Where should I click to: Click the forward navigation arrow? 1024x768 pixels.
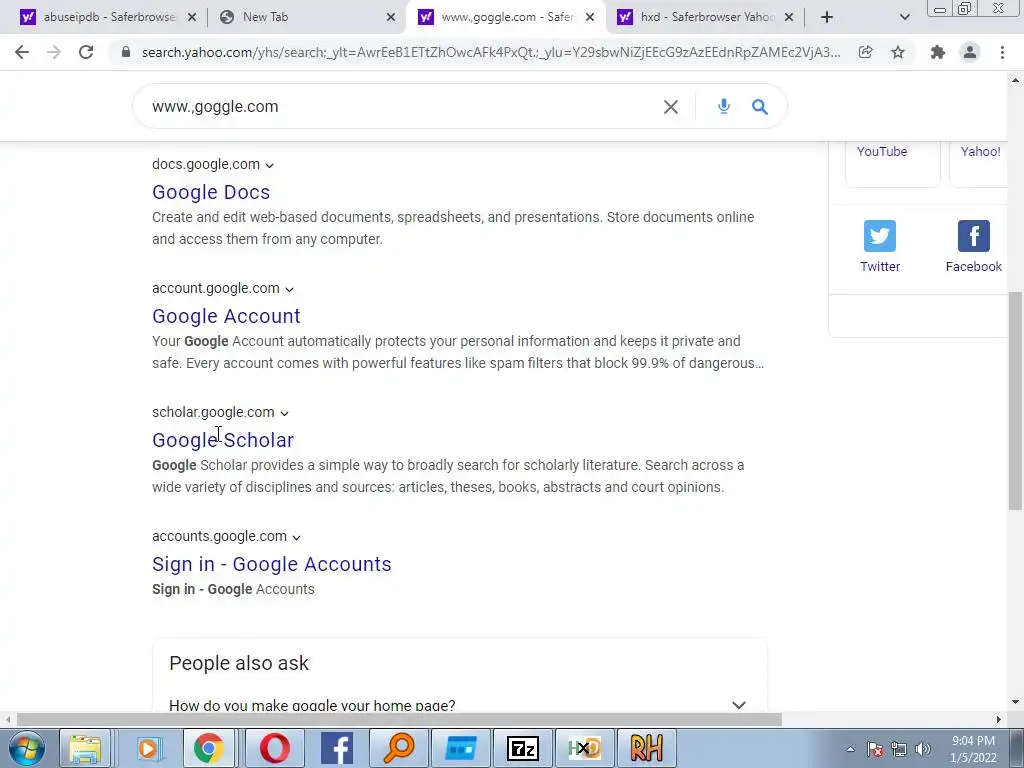[54, 52]
